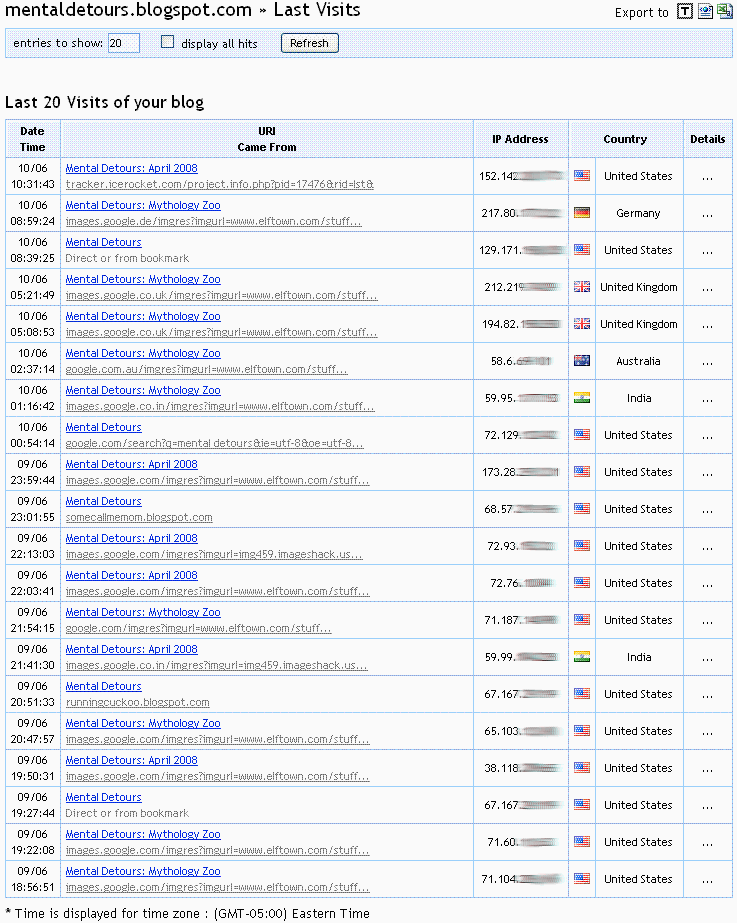Open the tracker.icerocket.com referrer link
Screen dimensions: 737x923
tap(220, 184)
